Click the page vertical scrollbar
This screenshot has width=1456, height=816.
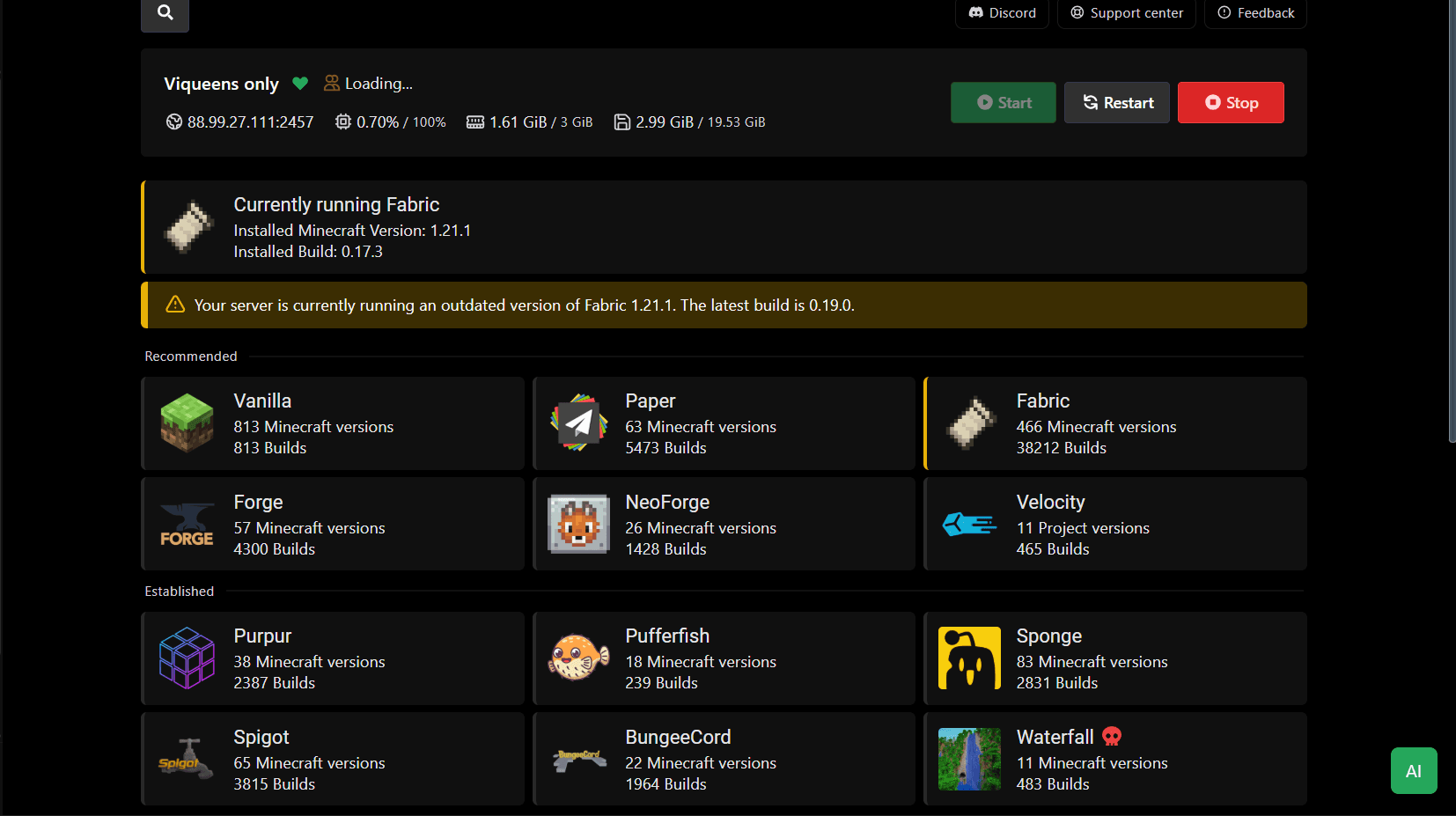click(x=1452, y=220)
